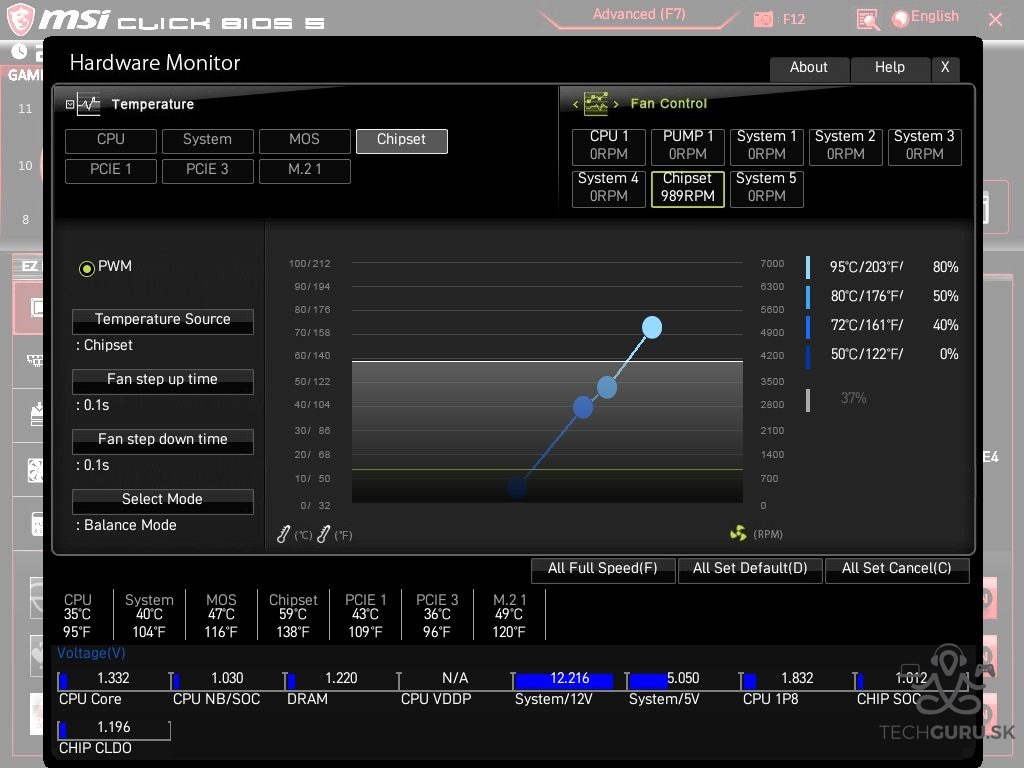
Task: Click All Set Cancel(C) button
Action: pyautogui.click(x=897, y=569)
